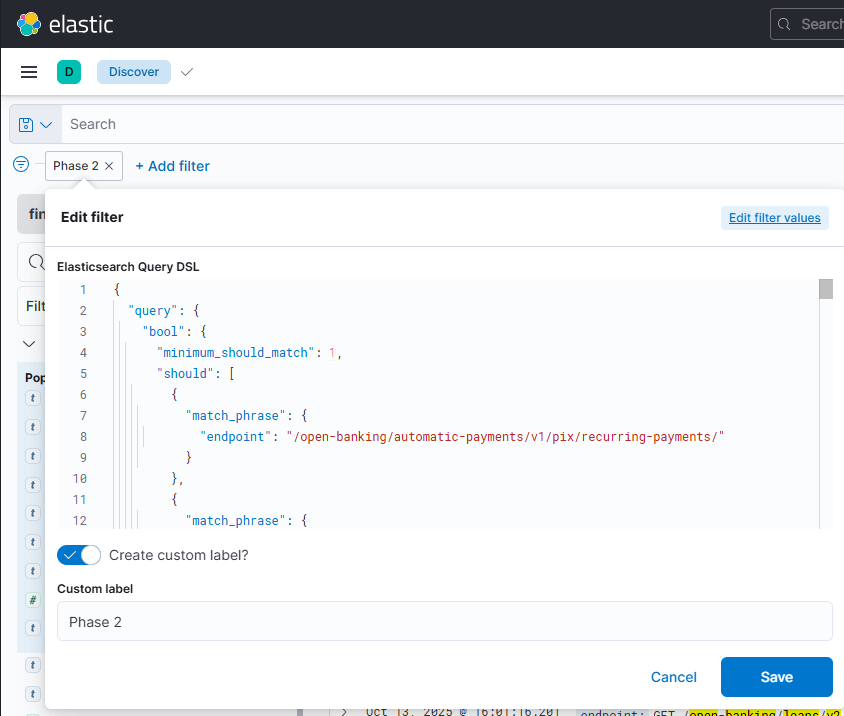Open the saved query menu icon
Screen dimensions: 844x716
(x=35, y=124)
